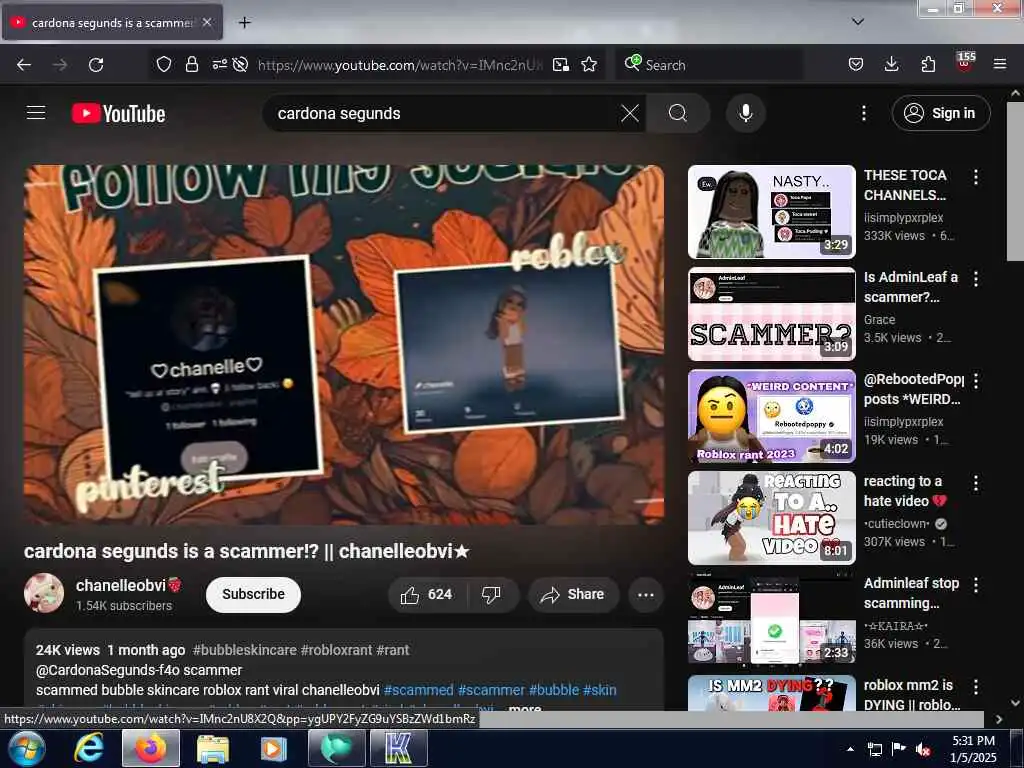Image resolution: width=1024 pixels, height=768 pixels.
Task: Open the chanelleobvi channel avatar
Action: click(x=44, y=593)
